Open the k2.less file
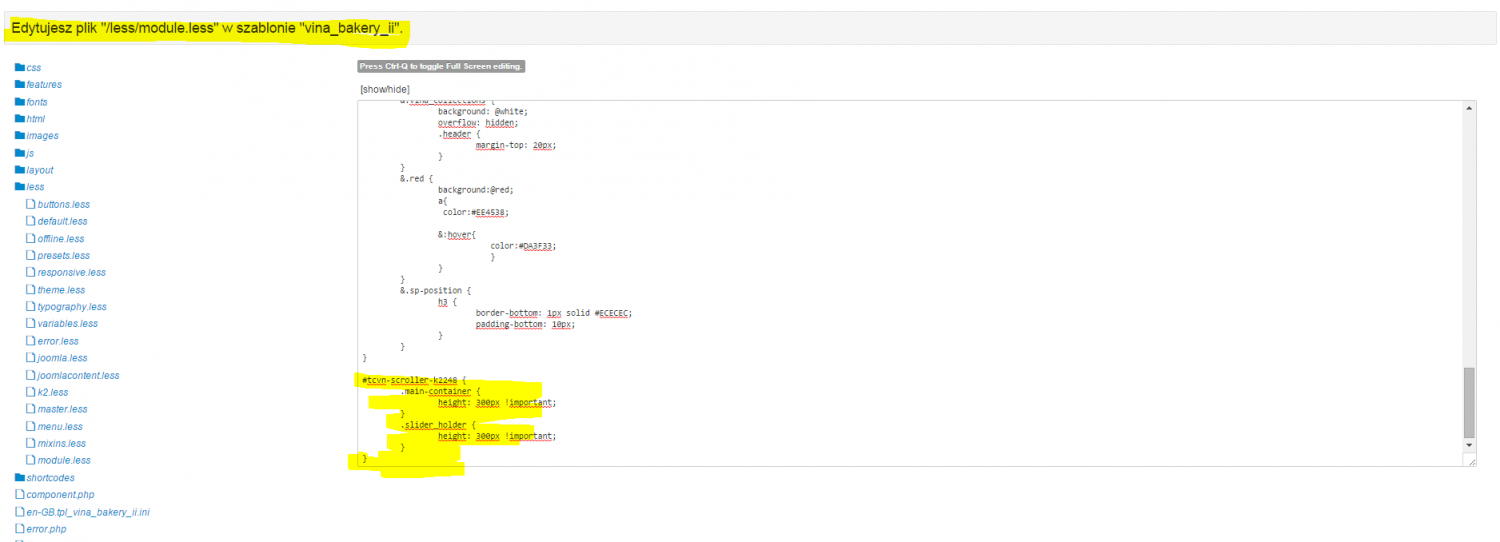 tap(52, 393)
